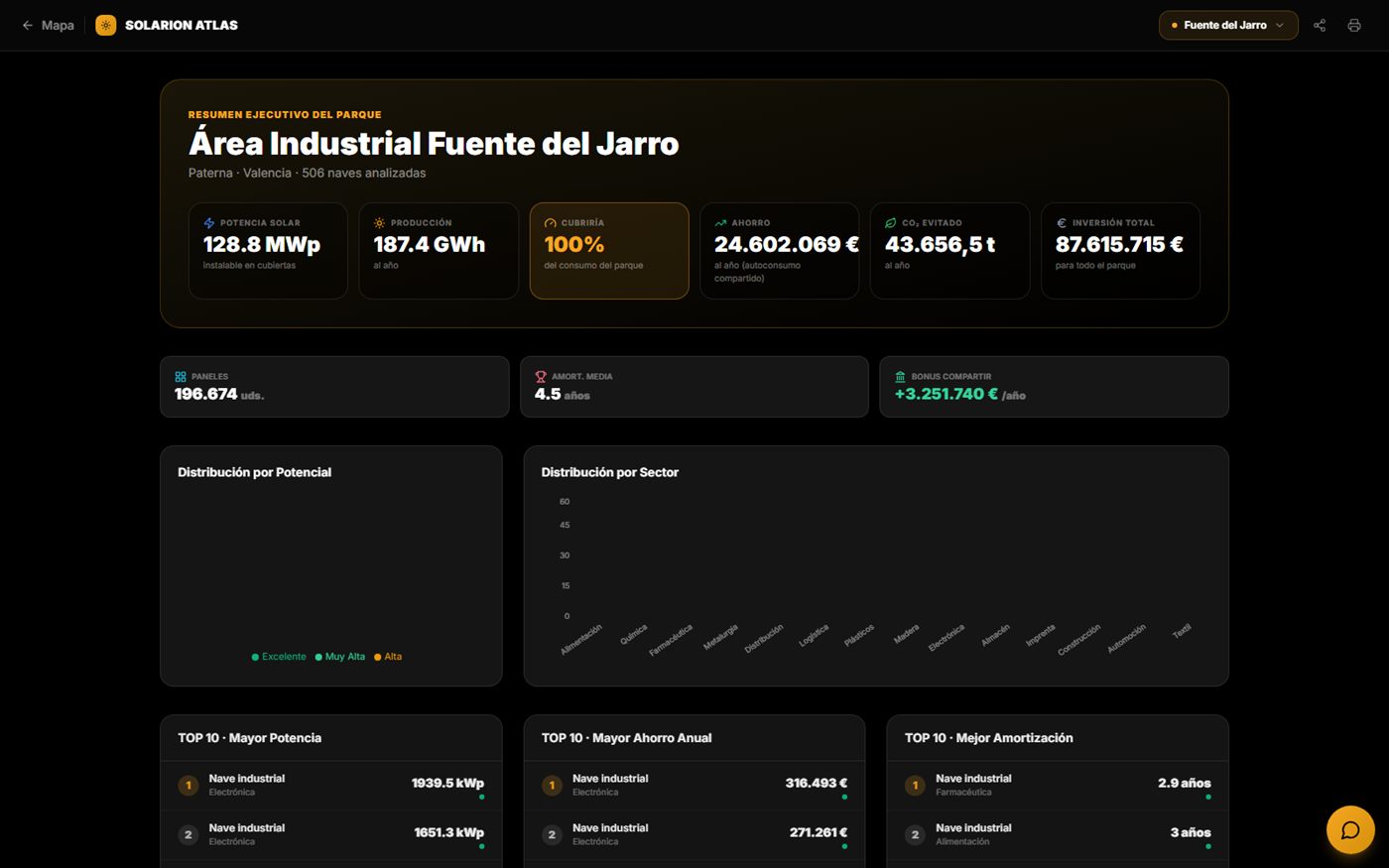
Task: Toggle the Alta legend entry
Action: click(388, 657)
